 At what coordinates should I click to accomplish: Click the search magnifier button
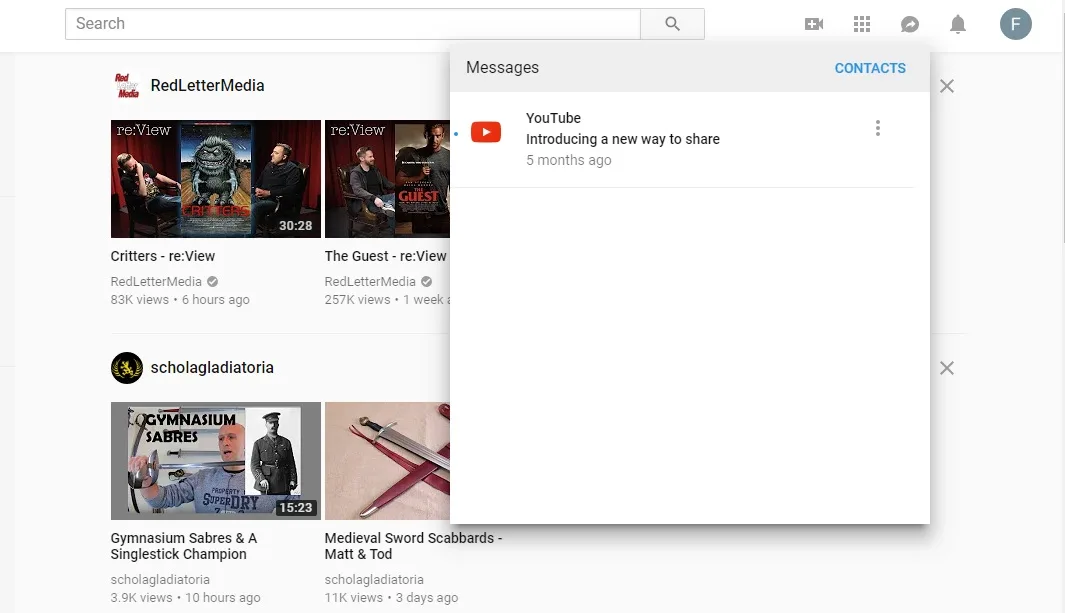(x=672, y=24)
